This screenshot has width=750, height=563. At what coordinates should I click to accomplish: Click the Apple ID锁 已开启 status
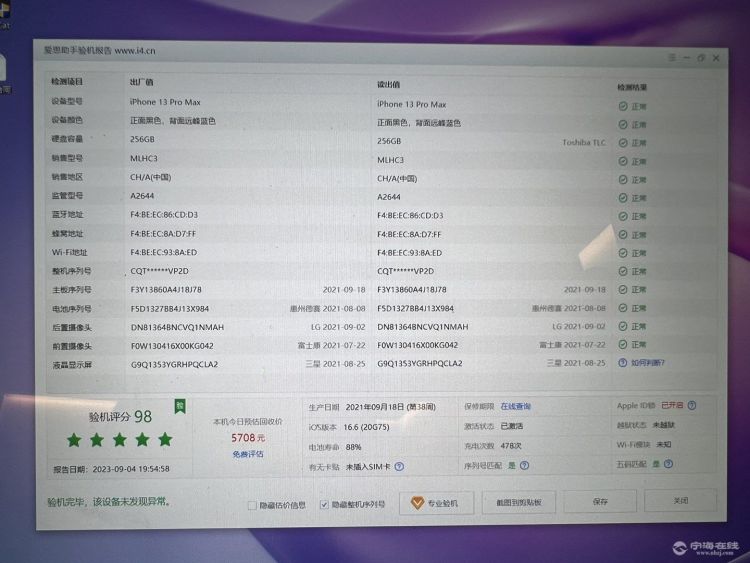click(x=650, y=405)
